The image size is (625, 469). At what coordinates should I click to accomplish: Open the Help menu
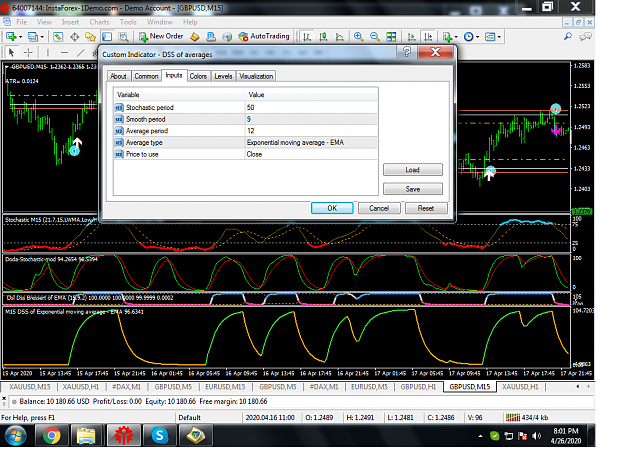point(190,22)
